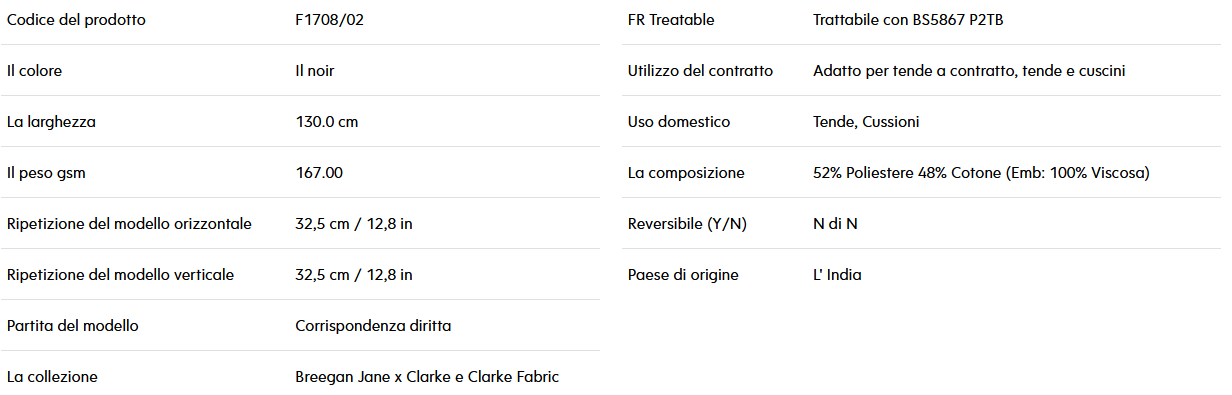Select the 'Il noir' colour value
Screen dimensions: 1232x395
click(321, 71)
